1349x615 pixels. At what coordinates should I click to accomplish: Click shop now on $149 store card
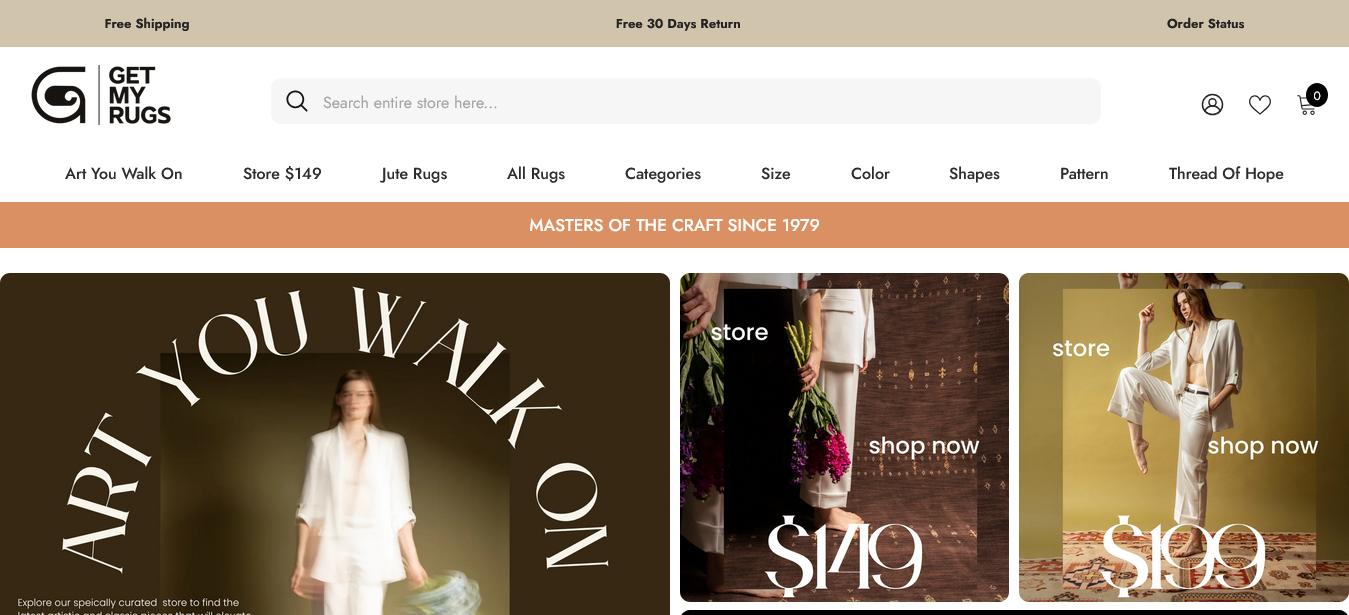(x=924, y=445)
